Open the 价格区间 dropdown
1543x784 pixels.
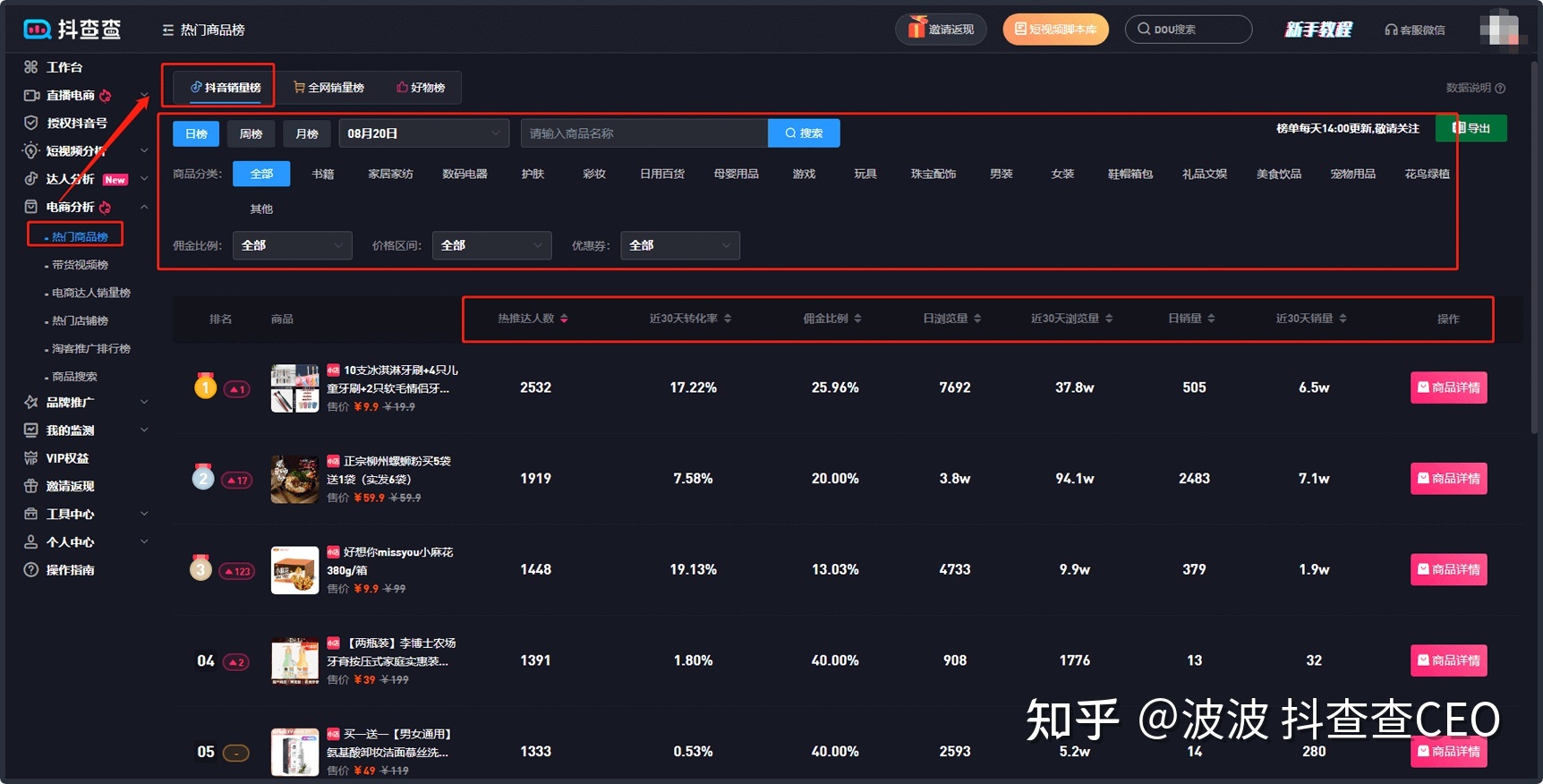coord(491,245)
